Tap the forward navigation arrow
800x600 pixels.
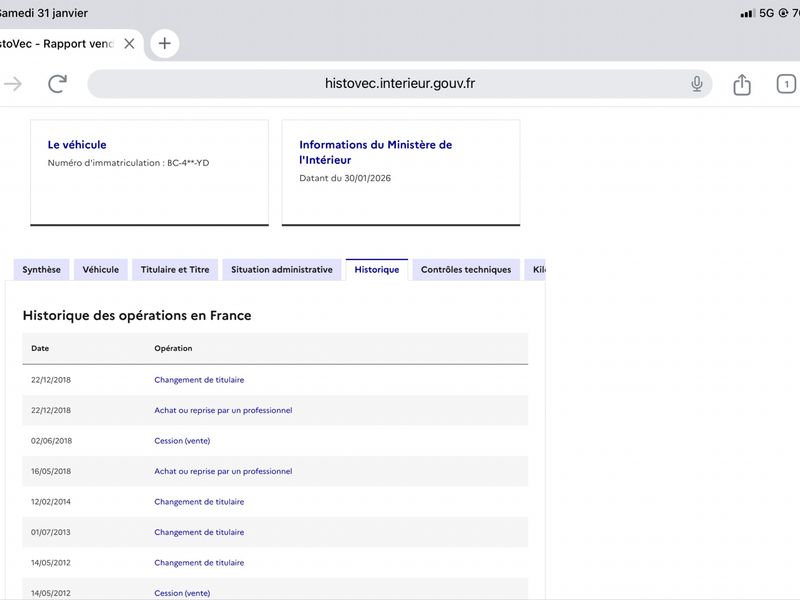click(x=13, y=84)
